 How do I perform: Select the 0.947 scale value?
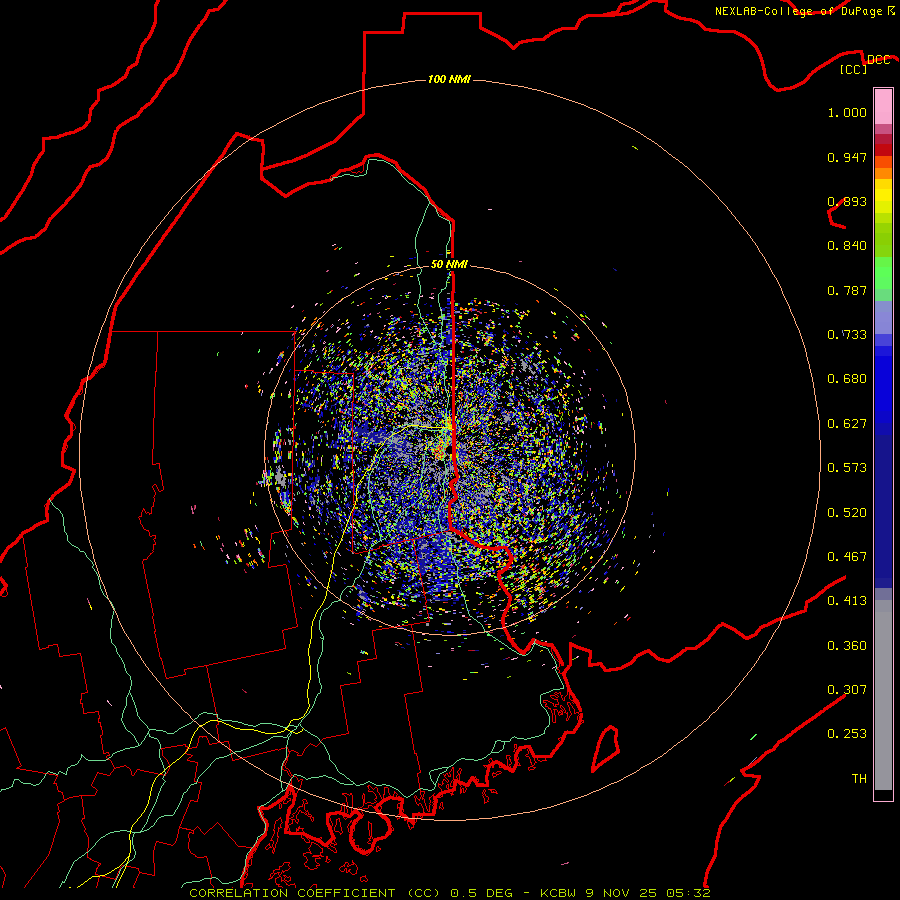(x=847, y=157)
